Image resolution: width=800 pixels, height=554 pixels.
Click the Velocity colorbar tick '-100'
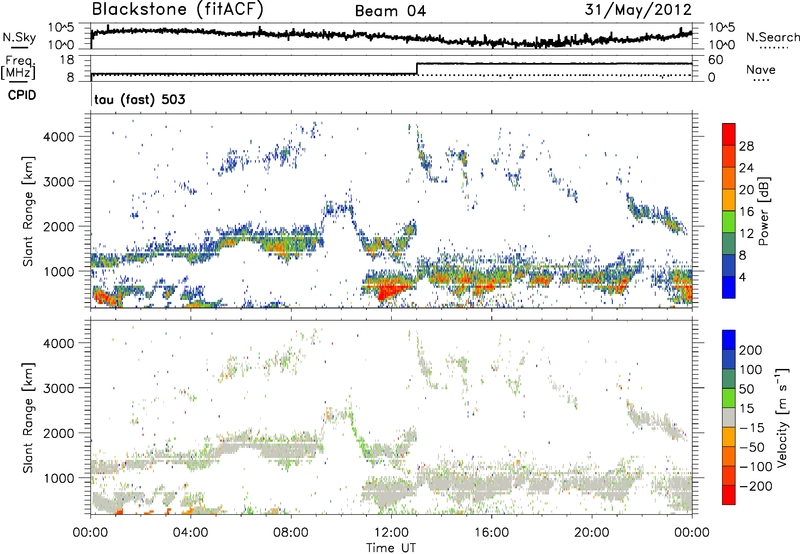(755, 466)
